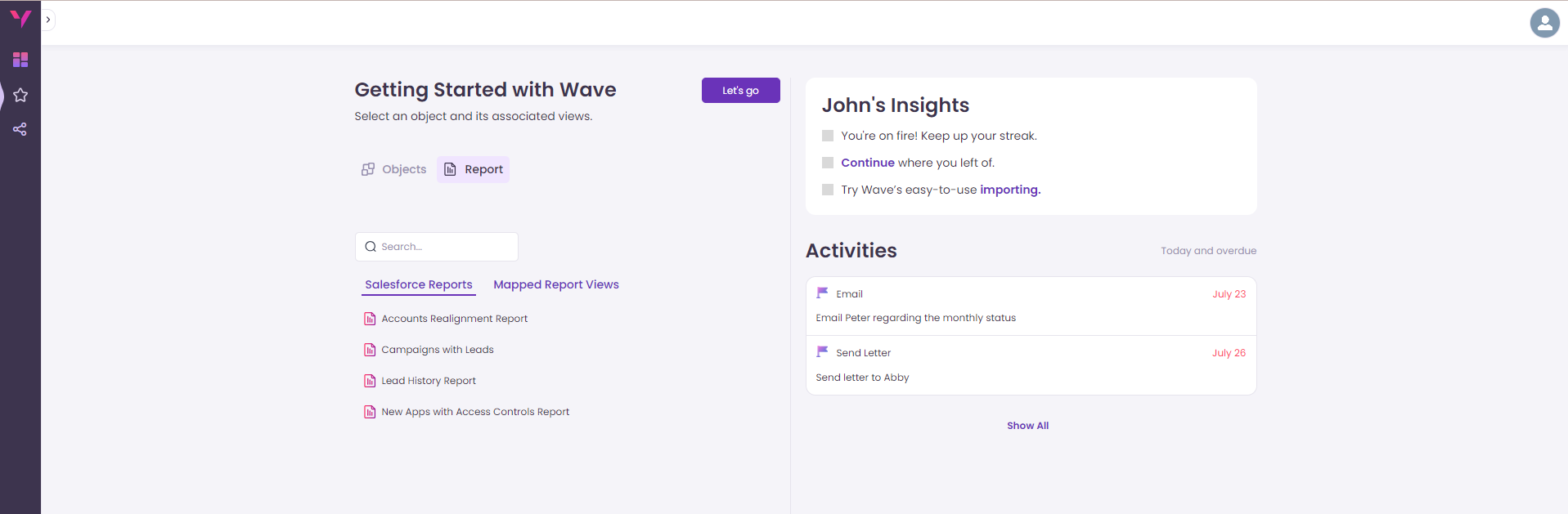Open Lead History Report
The height and width of the screenshot is (514, 1568).
click(429, 381)
